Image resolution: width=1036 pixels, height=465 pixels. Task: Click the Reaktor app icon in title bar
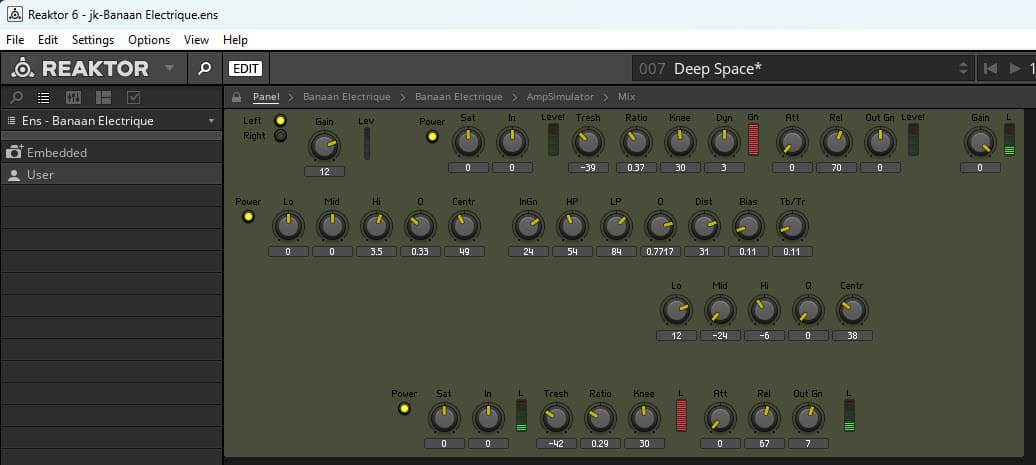point(15,14)
